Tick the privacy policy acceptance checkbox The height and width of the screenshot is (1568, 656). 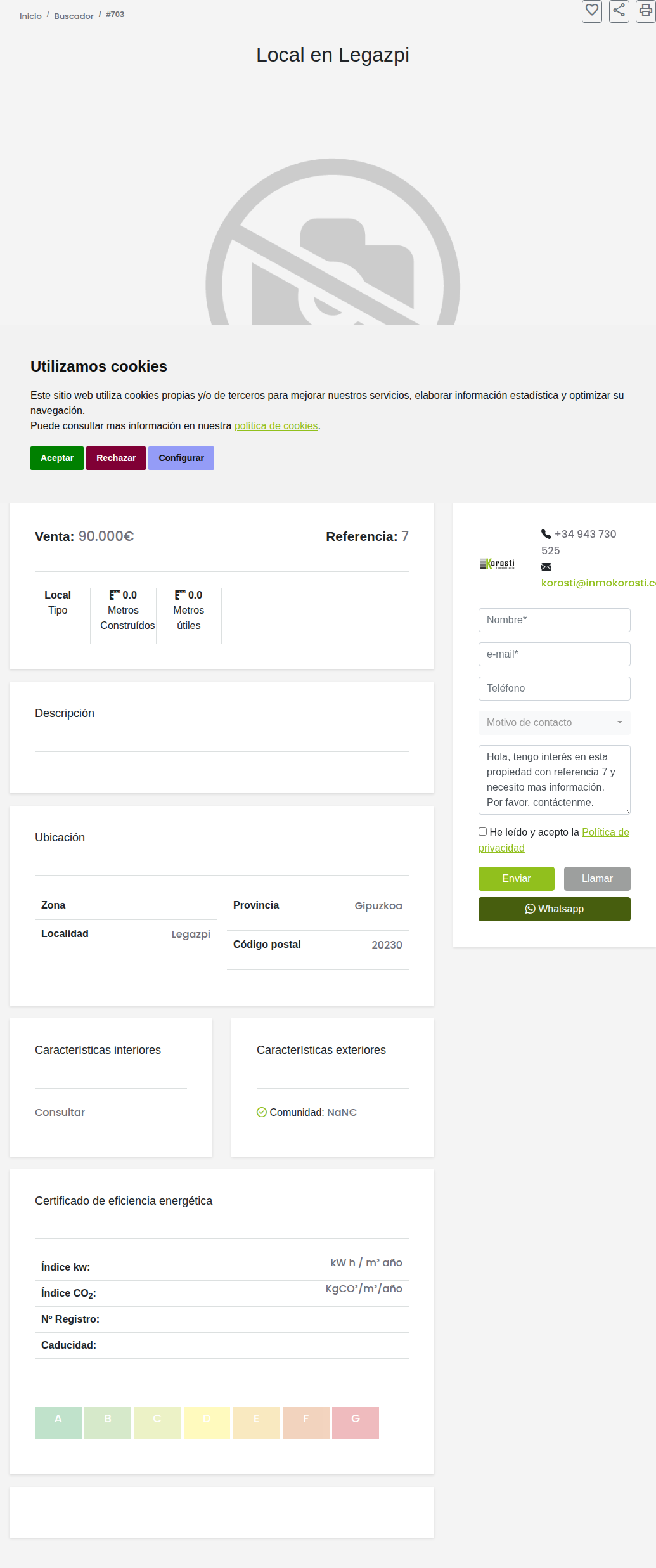point(482,831)
